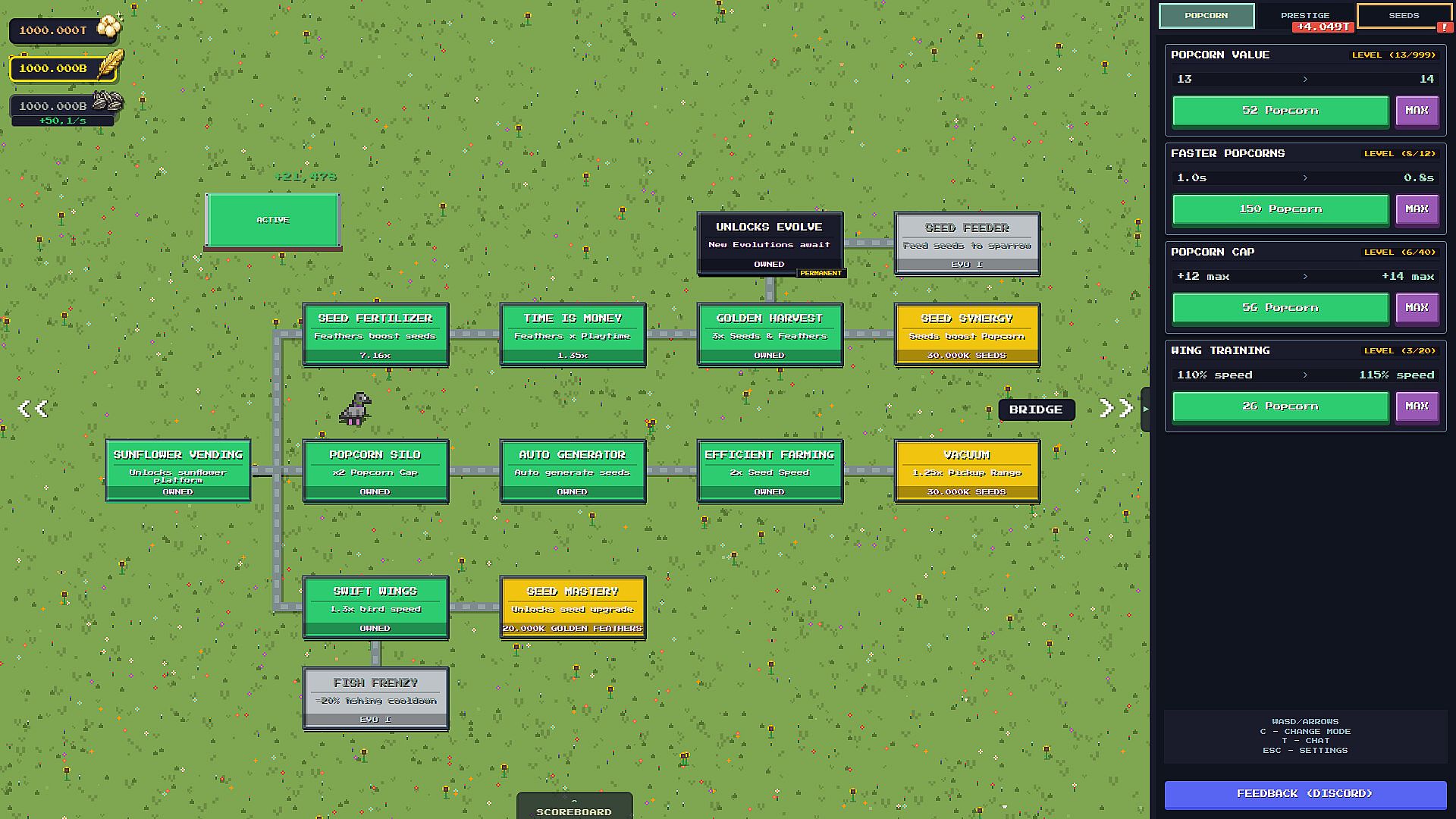The image size is (1456, 819).
Task: Open the Seeds tab
Action: (1403, 15)
